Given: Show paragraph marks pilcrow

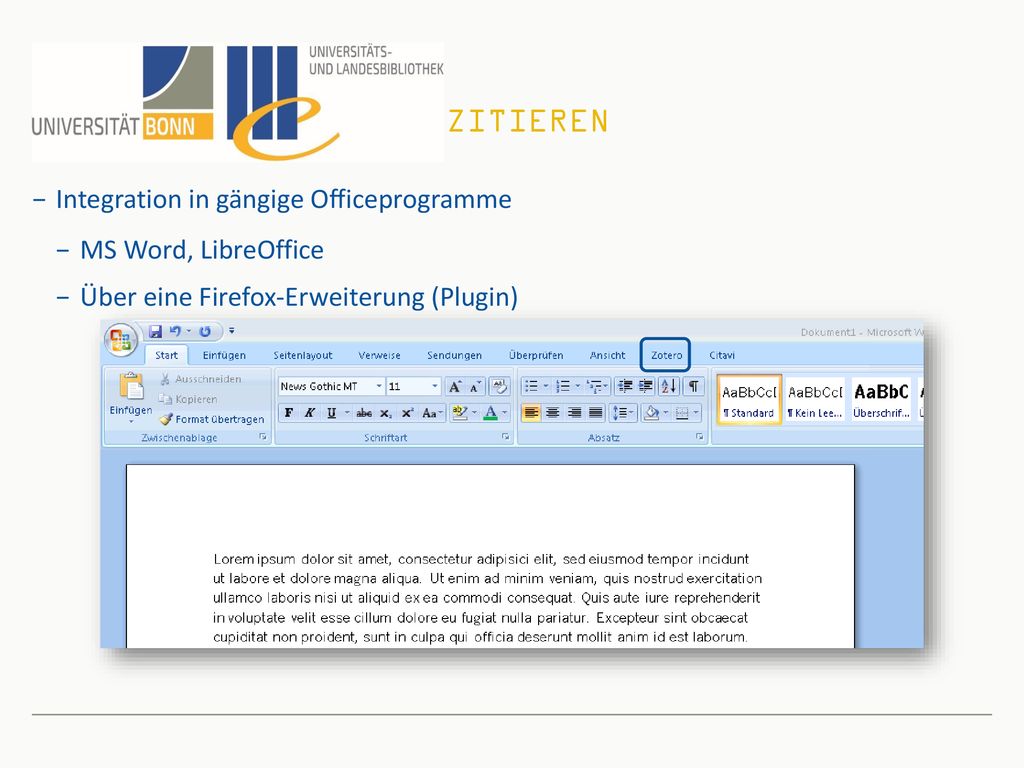Looking at the screenshot, I should coord(694,386).
